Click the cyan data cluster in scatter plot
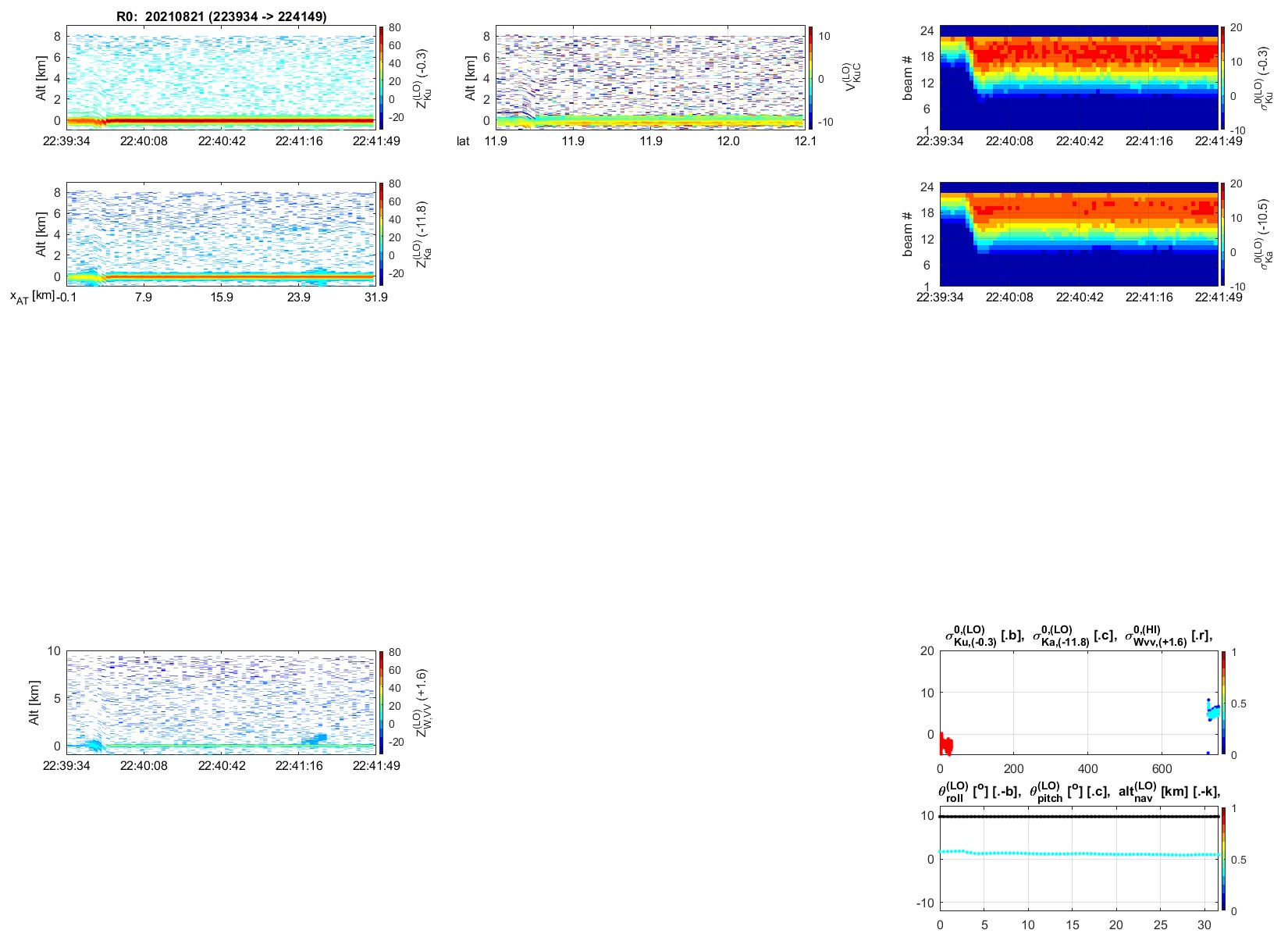This screenshot has width=1288, height=937. 1213,712
